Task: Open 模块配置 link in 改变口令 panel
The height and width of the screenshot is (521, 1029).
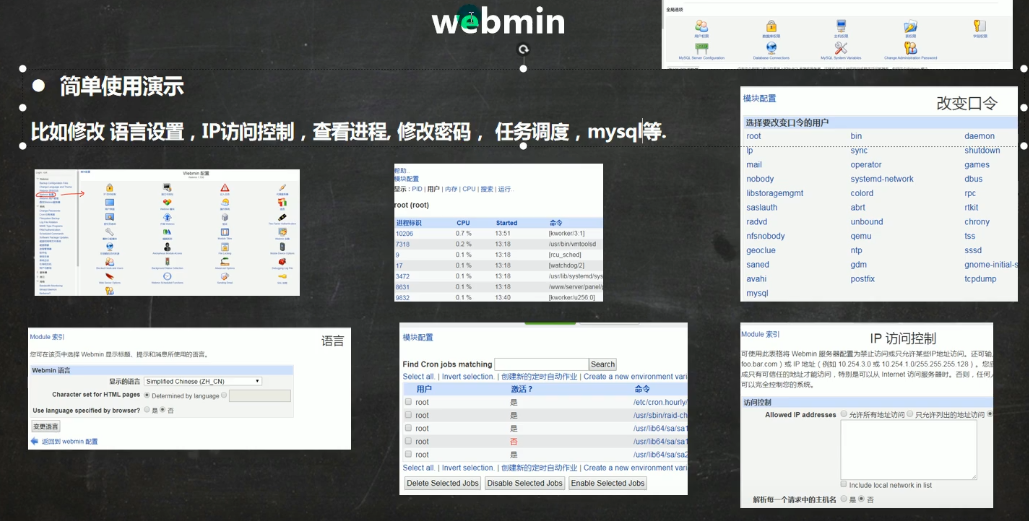Action: [759, 98]
